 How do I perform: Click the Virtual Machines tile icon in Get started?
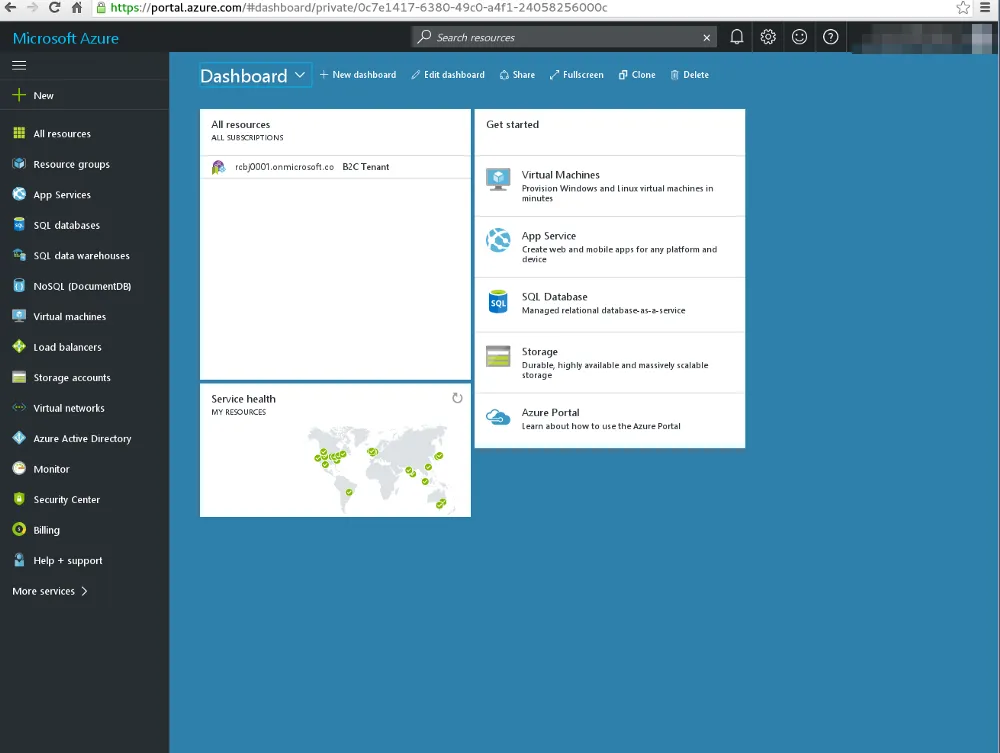pos(498,180)
